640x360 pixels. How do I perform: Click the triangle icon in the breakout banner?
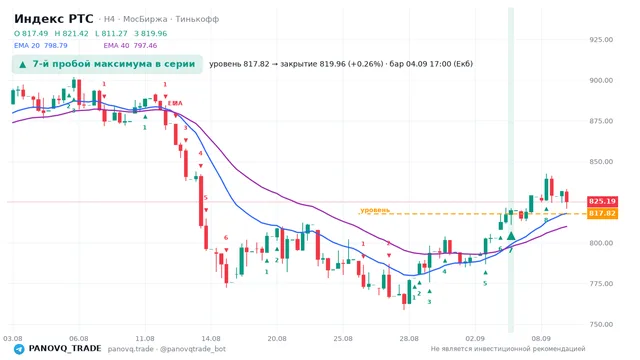coord(23,64)
